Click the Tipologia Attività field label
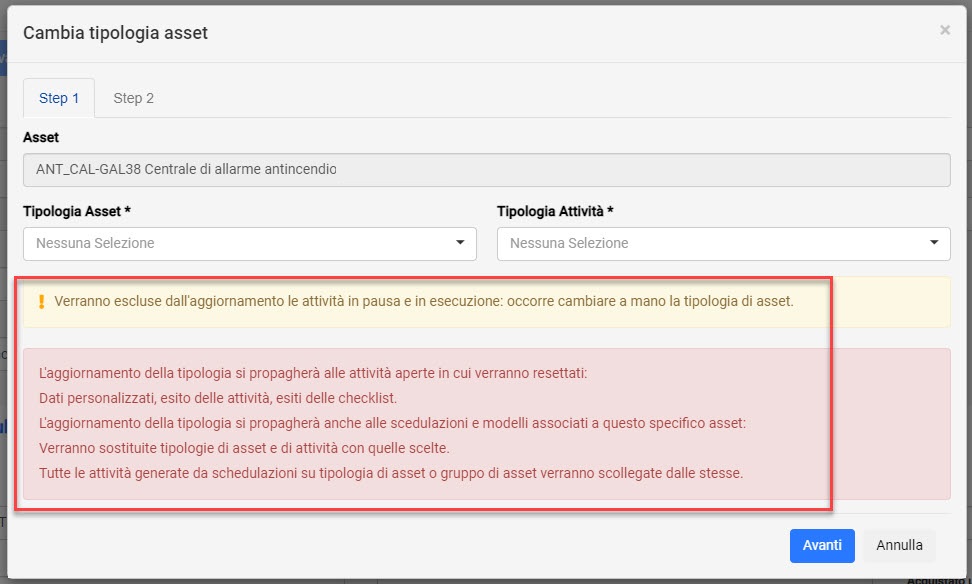Screen dimensions: 972x584 555,211
